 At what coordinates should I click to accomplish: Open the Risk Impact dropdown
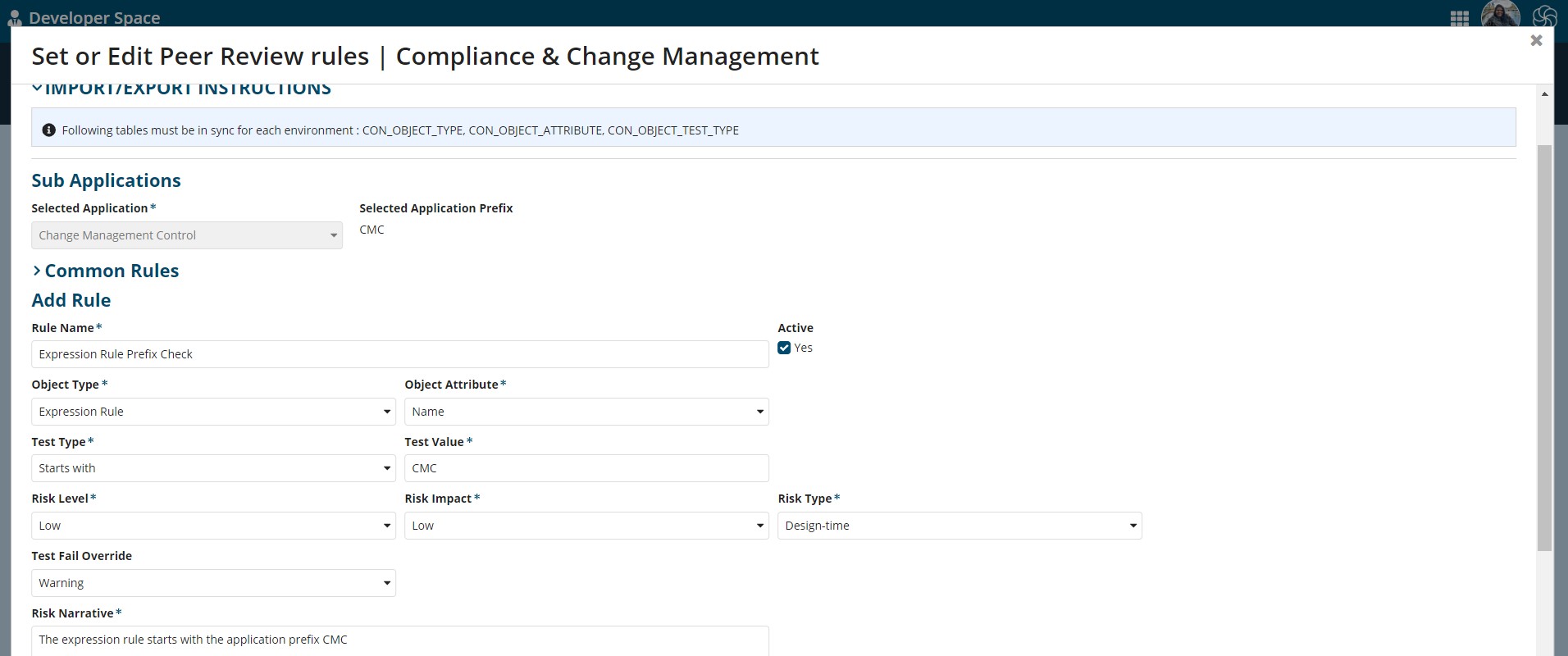point(586,526)
